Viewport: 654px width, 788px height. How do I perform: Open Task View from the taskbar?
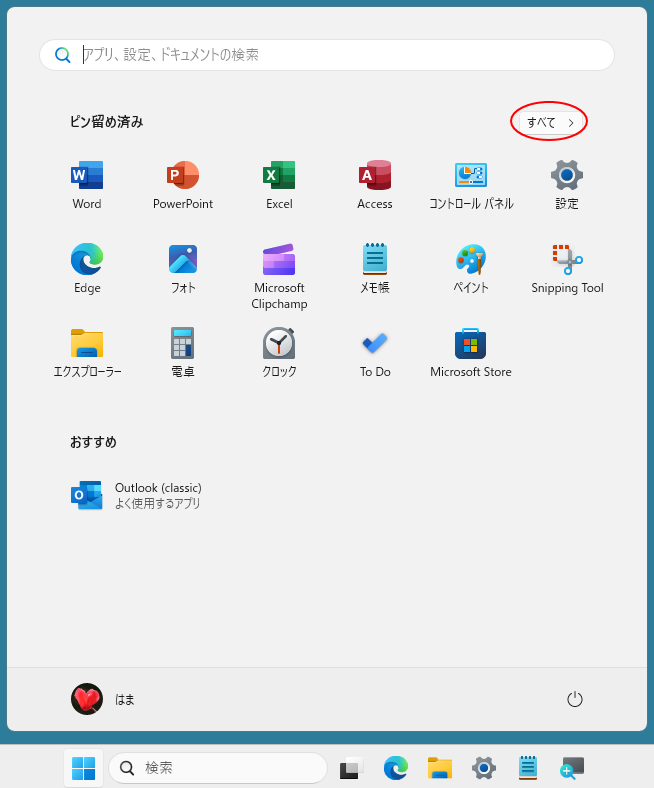[x=351, y=768]
